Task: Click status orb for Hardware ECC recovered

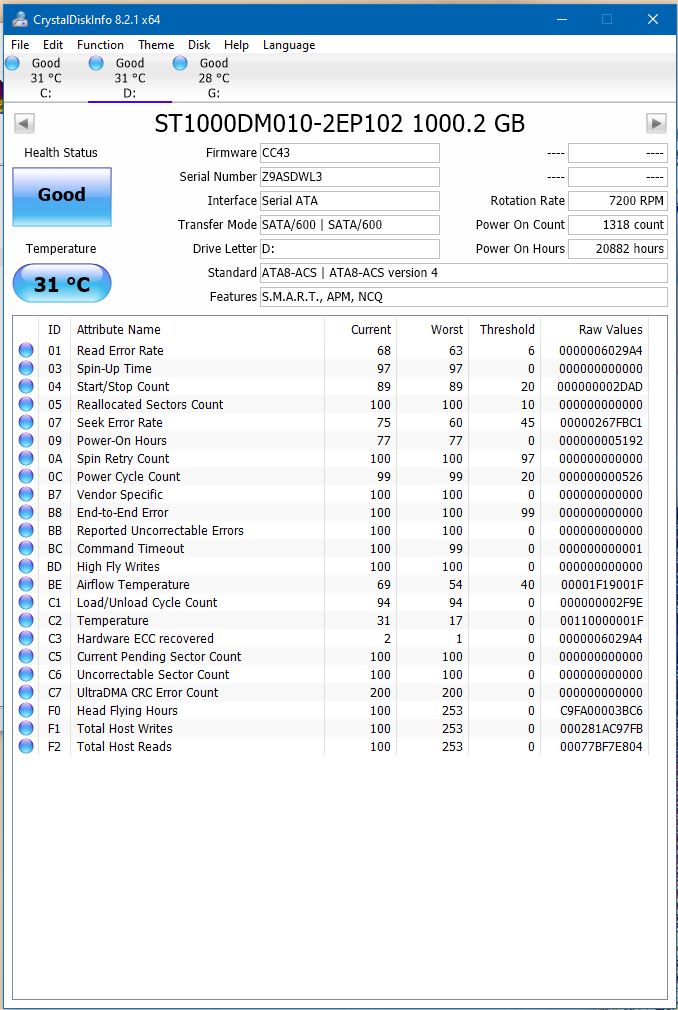Action: click(x=26, y=639)
